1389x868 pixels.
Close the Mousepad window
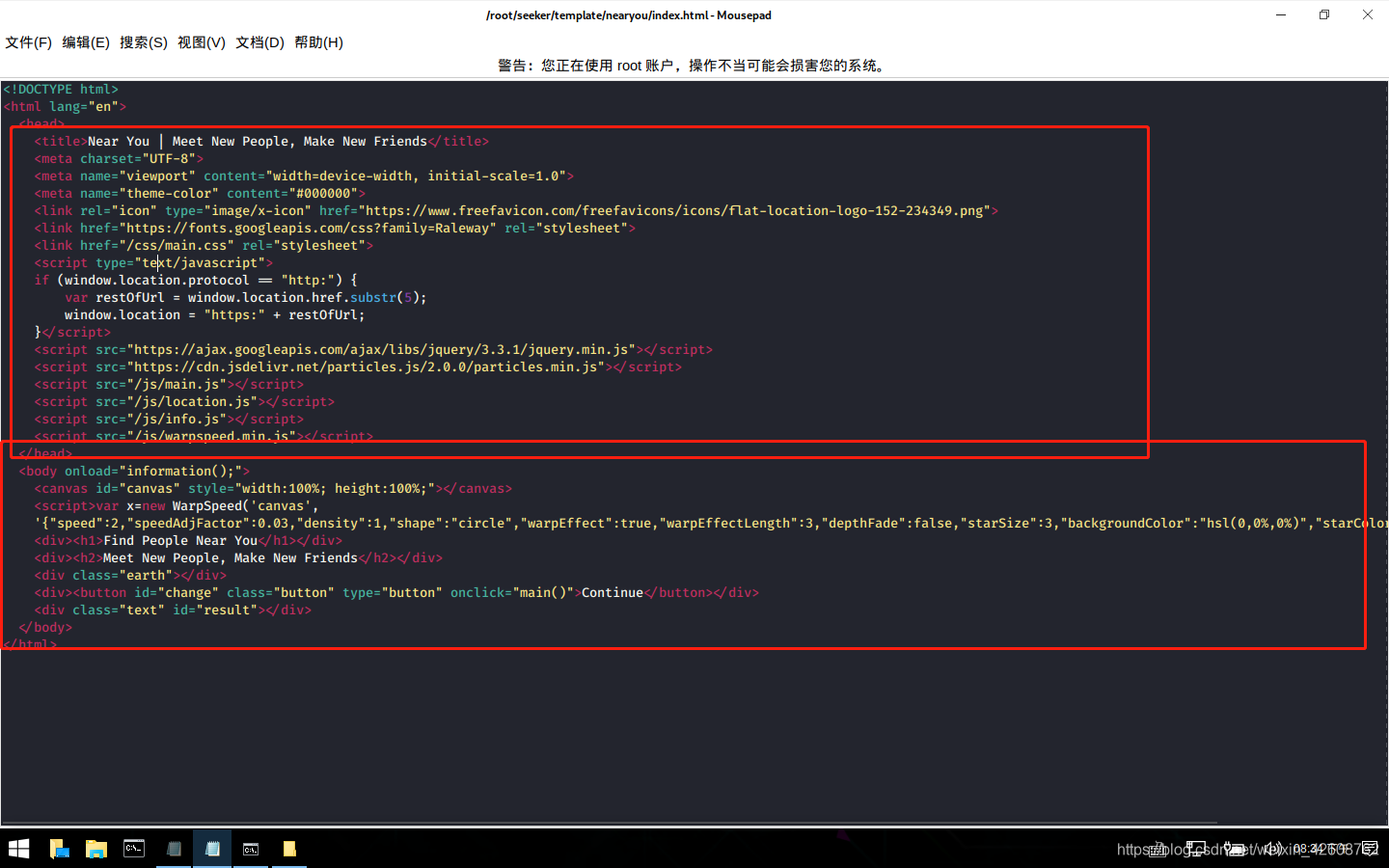pyautogui.click(x=1368, y=14)
